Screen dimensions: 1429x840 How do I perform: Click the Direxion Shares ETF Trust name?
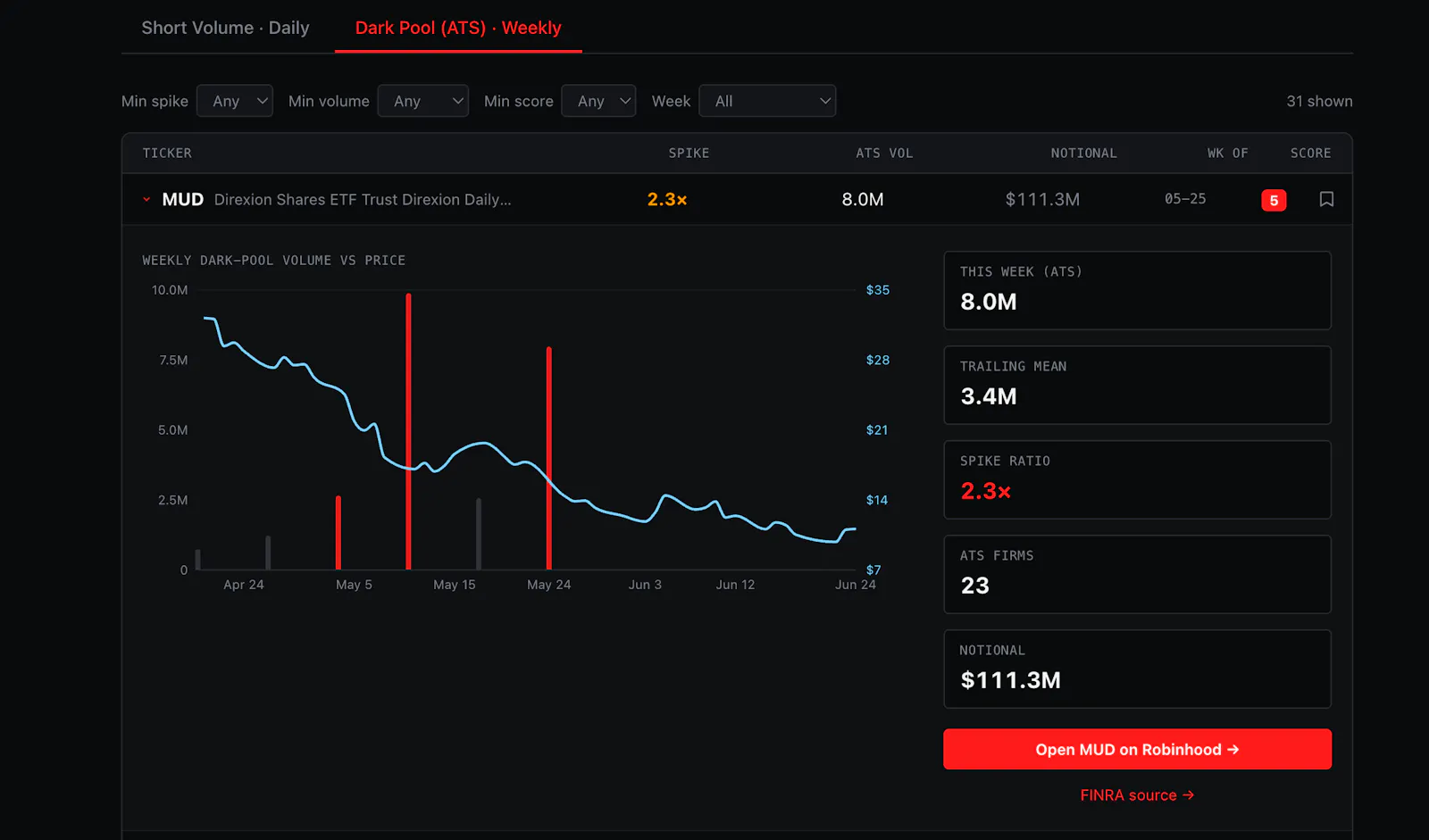(x=363, y=199)
